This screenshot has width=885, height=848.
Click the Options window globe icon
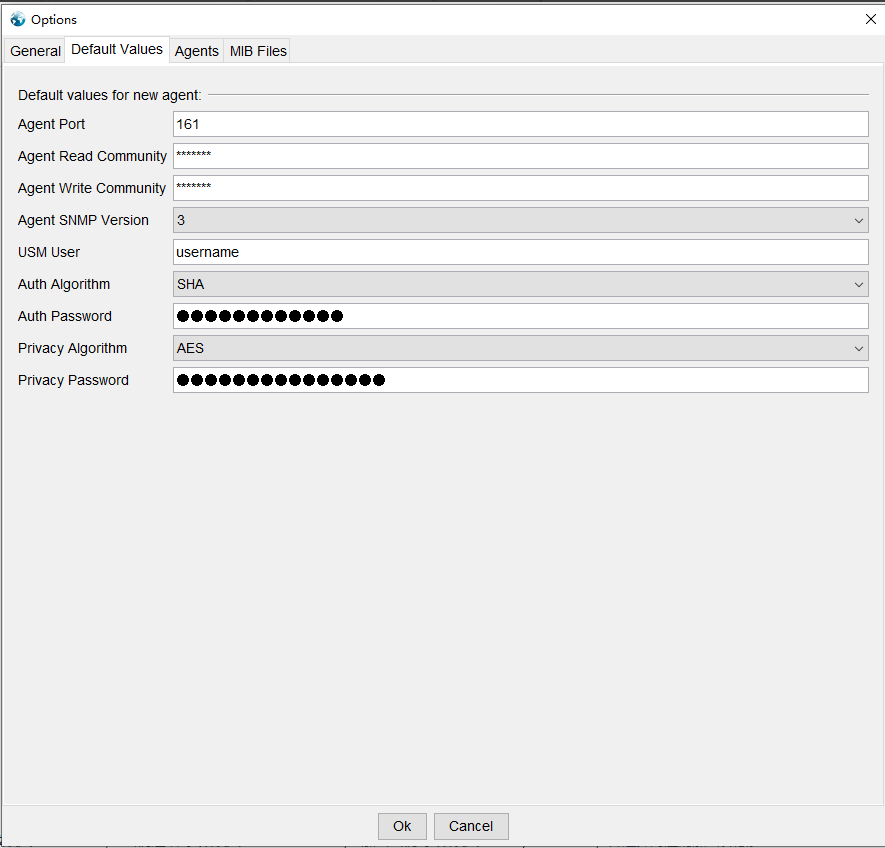[x=18, y=19]
